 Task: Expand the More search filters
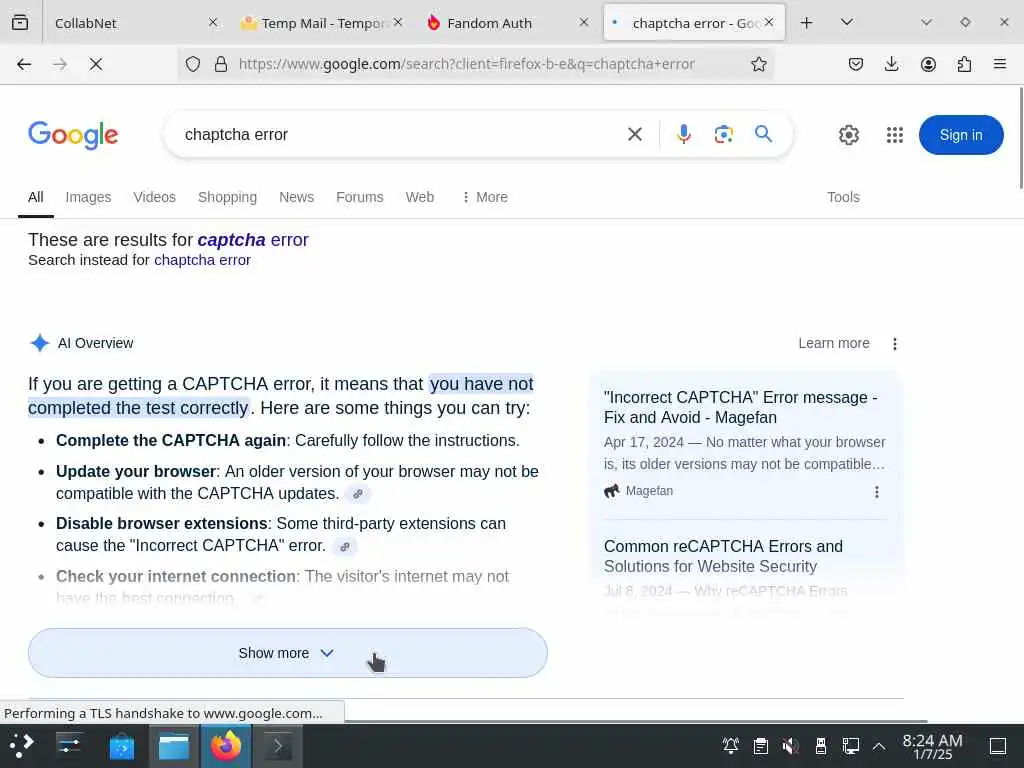pos(485,197)
